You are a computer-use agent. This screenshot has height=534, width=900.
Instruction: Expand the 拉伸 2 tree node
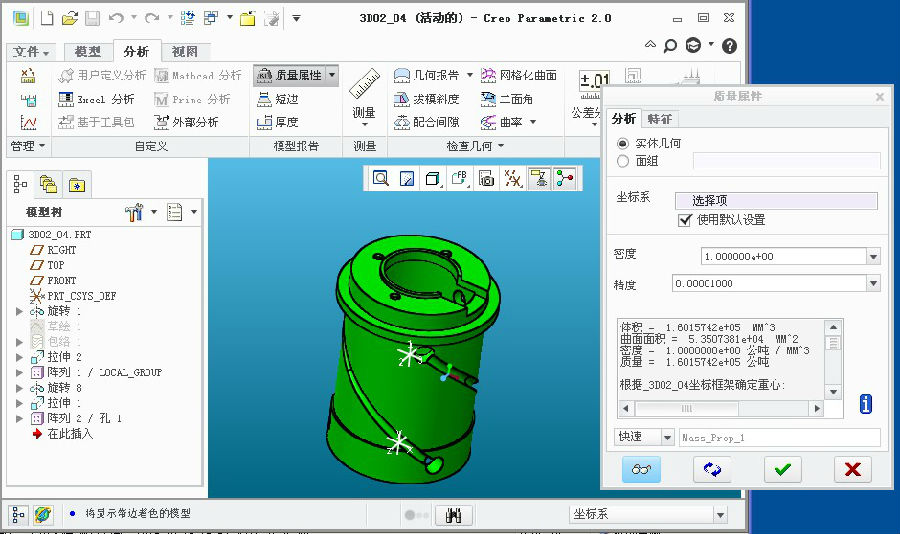(x=19, y=357)
